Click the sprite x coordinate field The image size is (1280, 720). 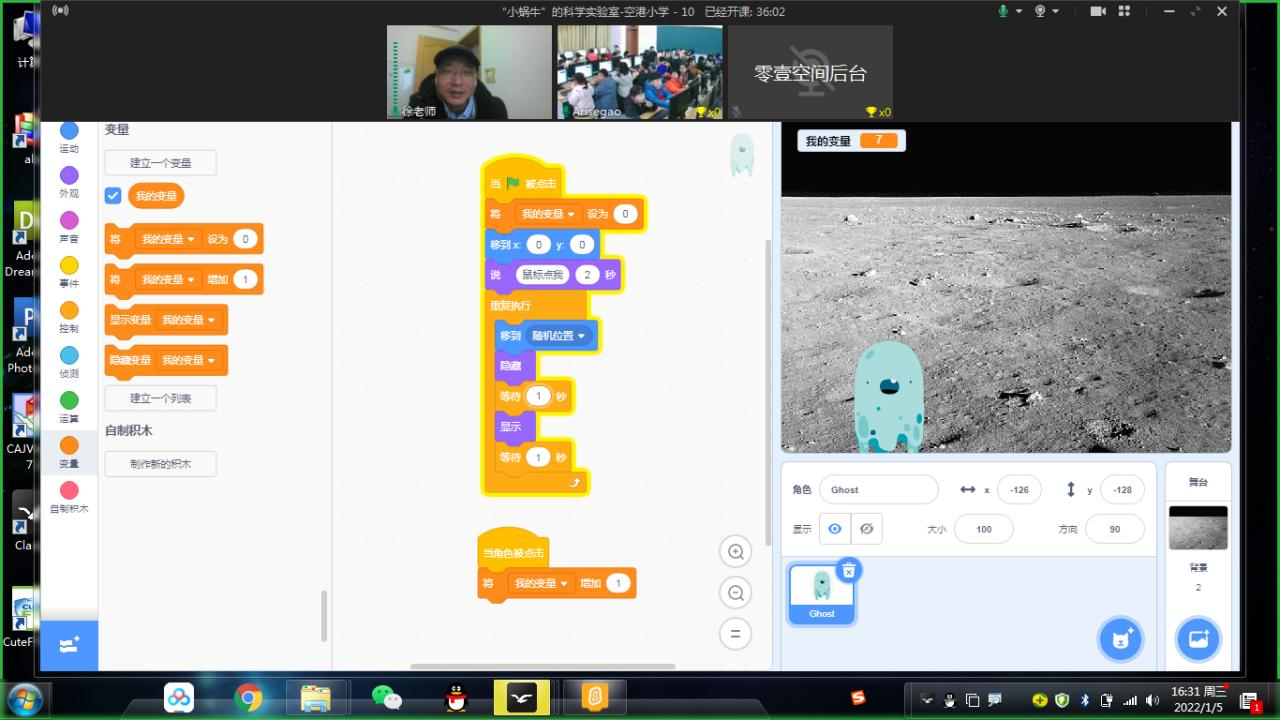tap(1019, 489)
